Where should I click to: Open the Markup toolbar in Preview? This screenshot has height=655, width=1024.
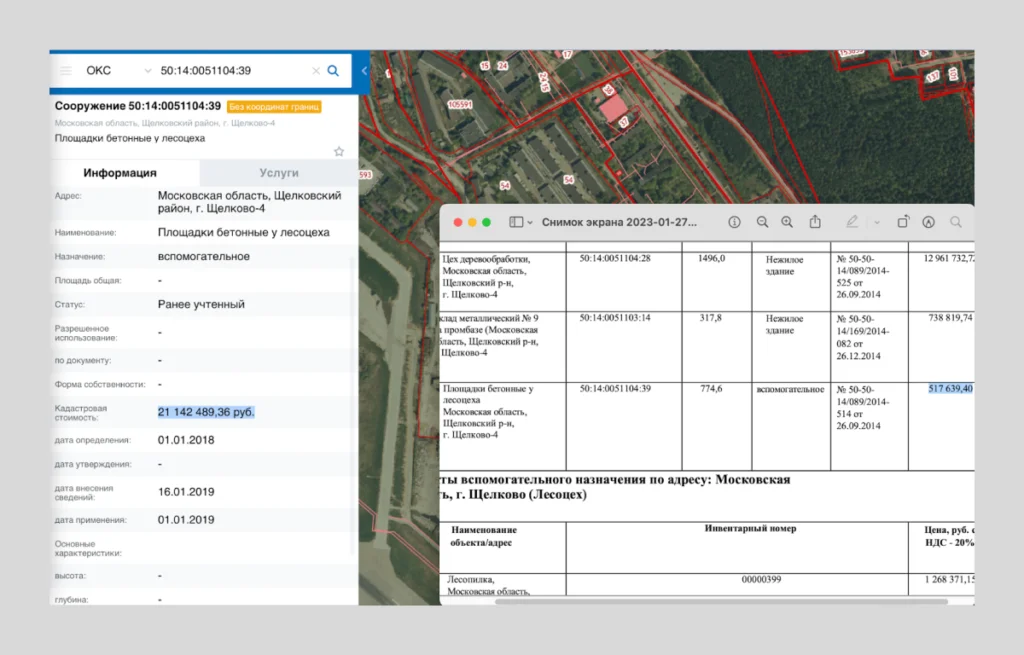(x=928, y=222)
